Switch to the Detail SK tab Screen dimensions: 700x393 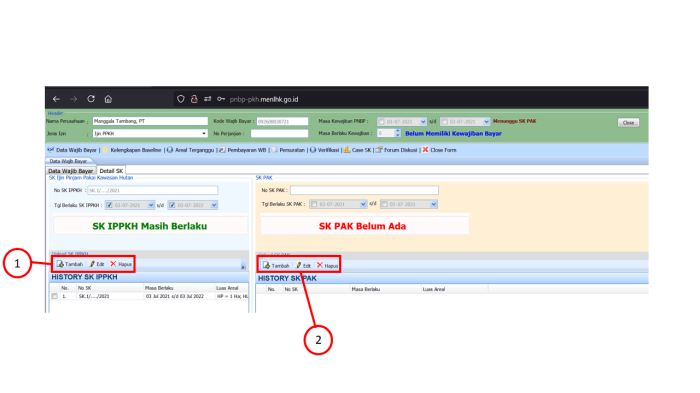[x=111, y=171]
